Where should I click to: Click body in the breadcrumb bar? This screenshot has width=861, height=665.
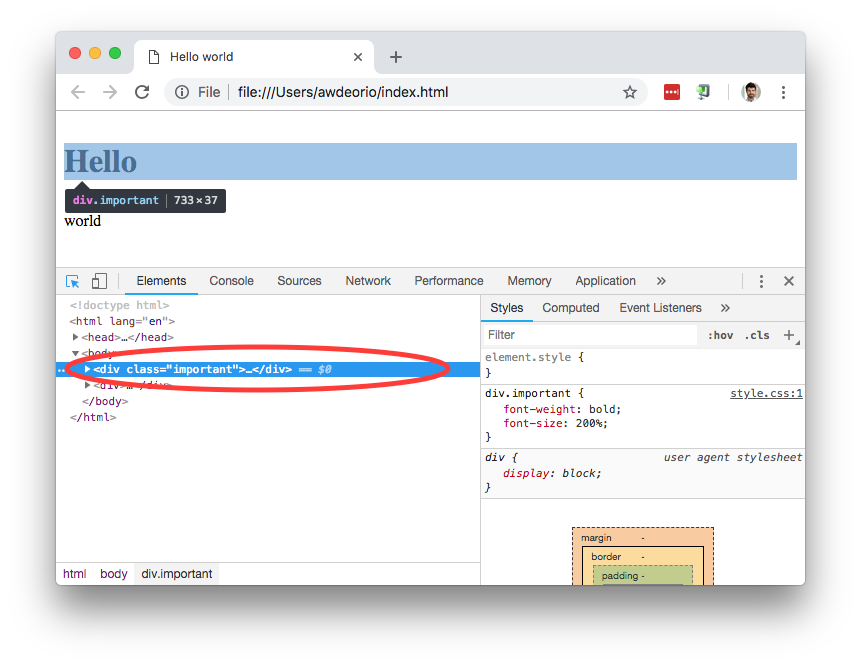[114, 574]
